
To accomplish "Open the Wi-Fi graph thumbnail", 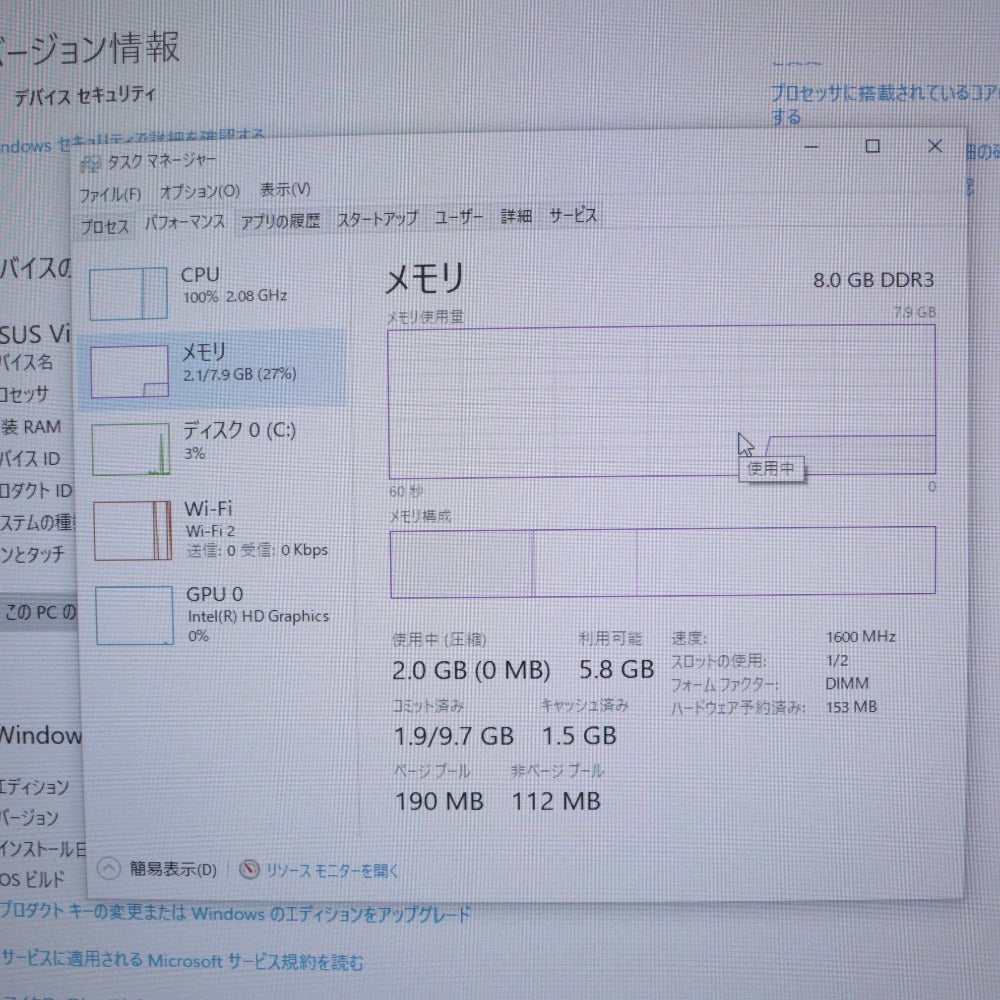I will (132, 531).
